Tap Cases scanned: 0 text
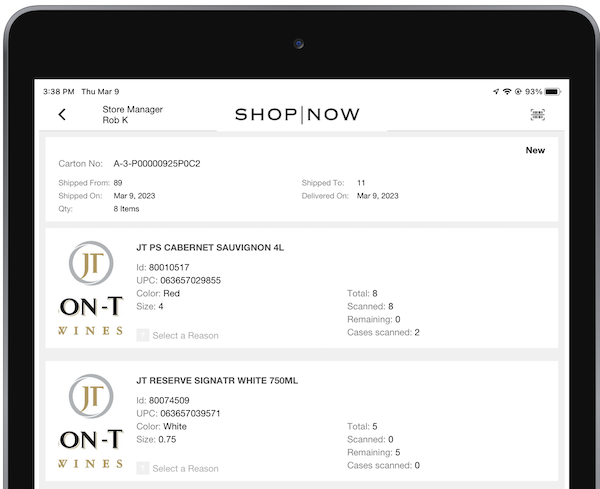The height and width of the screenshot is (489, 600). tap(383, 466)
